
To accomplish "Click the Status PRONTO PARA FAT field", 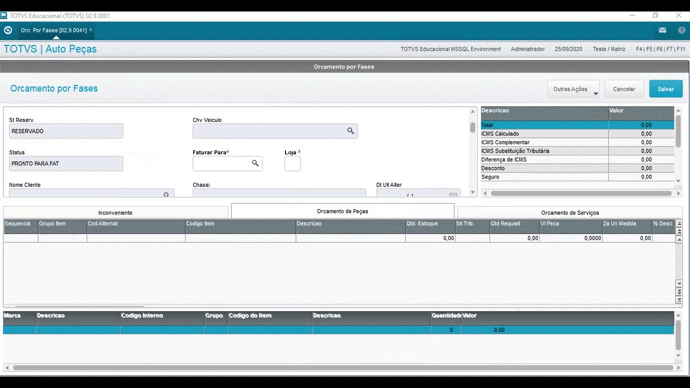I will coord(66,164).
